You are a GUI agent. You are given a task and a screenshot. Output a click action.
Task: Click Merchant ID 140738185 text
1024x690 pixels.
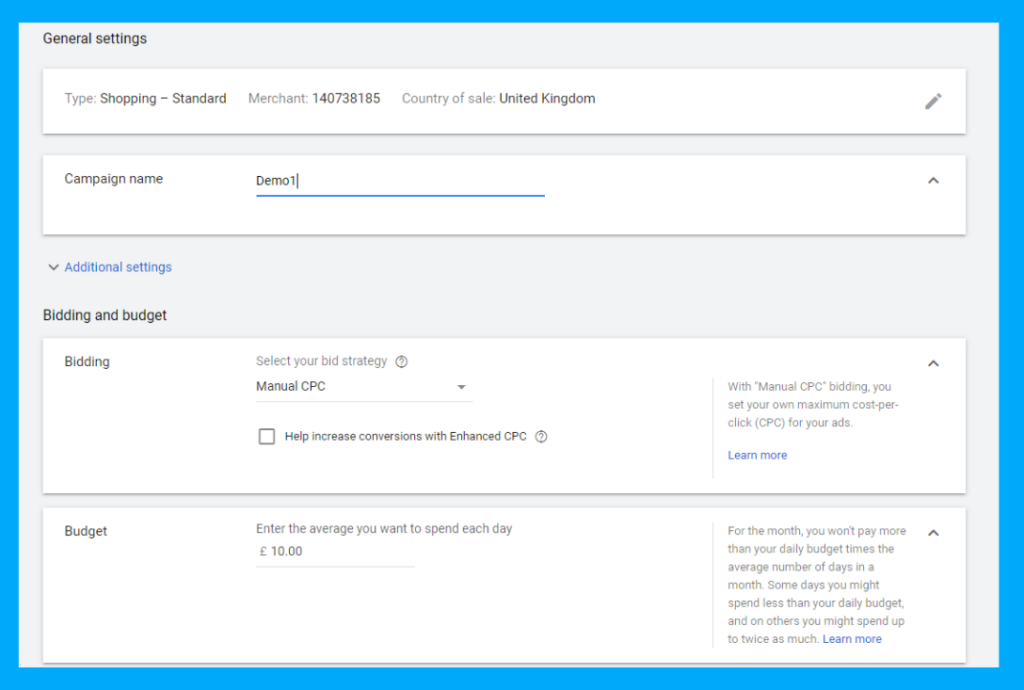click(315, 98)
